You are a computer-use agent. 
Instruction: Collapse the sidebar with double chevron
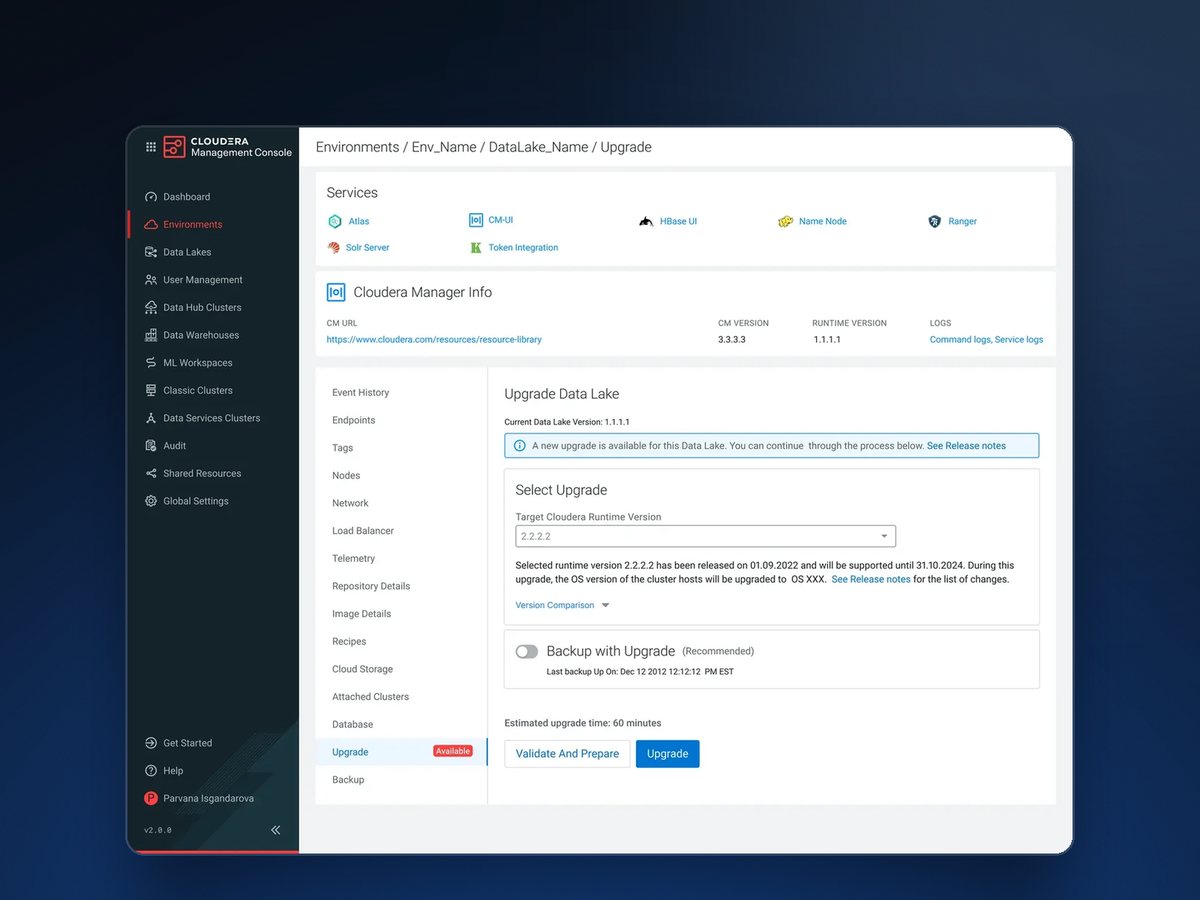pos(276,830)
